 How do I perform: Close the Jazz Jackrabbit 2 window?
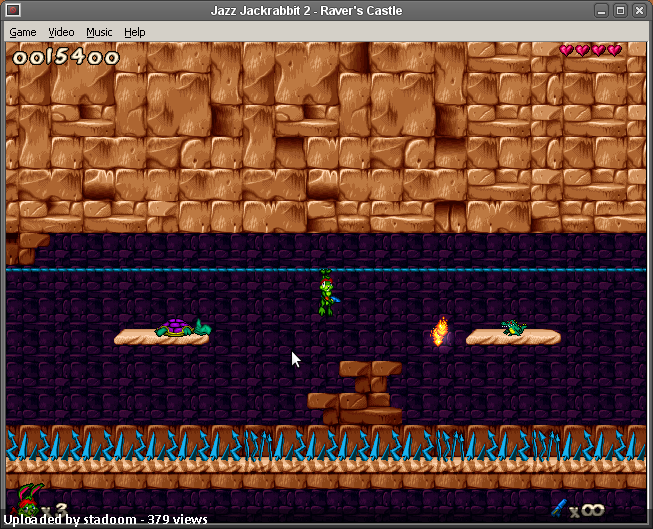[639, 10]
